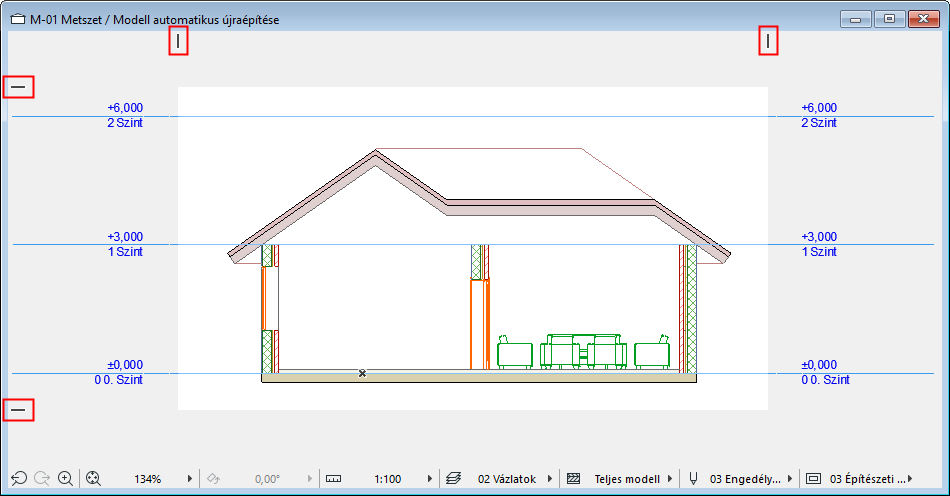Select the 2 Szint story label on left side

[125, 123]
